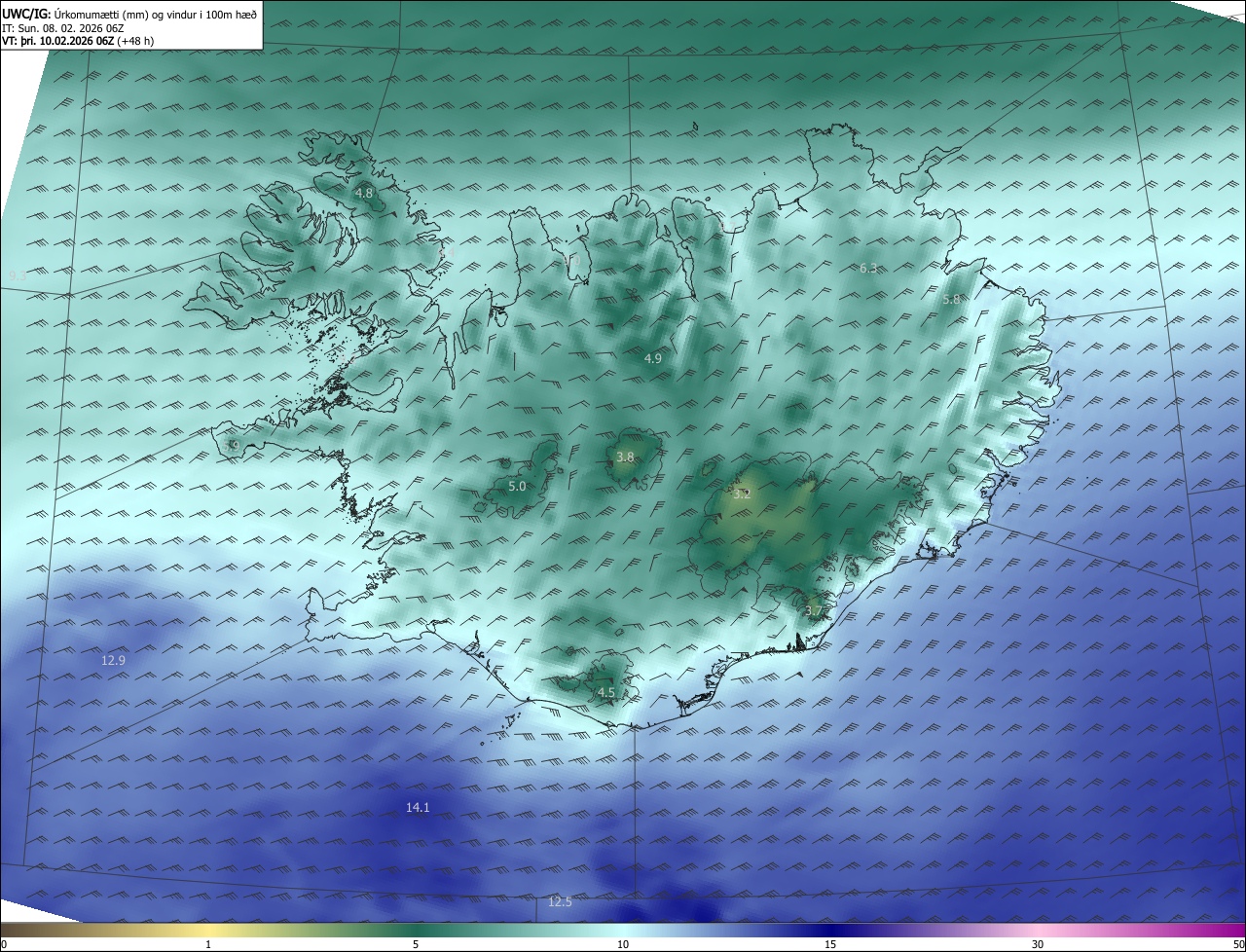
Task: Click the color scale label 15
Action: coord(830,944)
